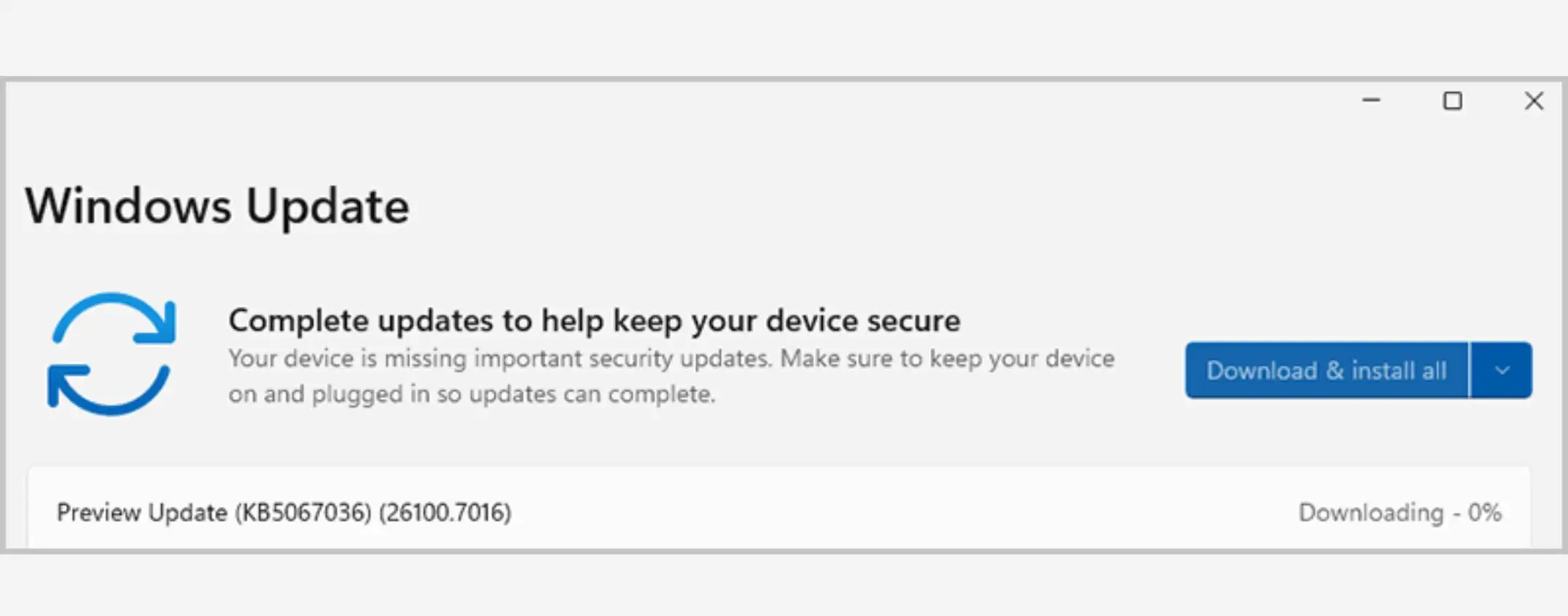Click Download & install all button

[x=1326, y=370]
